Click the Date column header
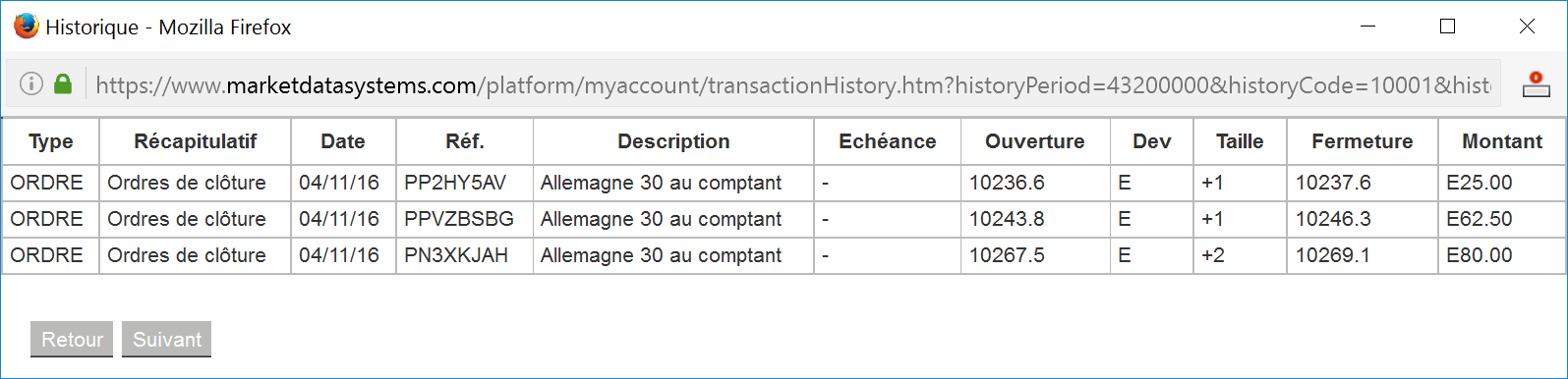This screenshot has height=379, width=1568. point(343,141)
